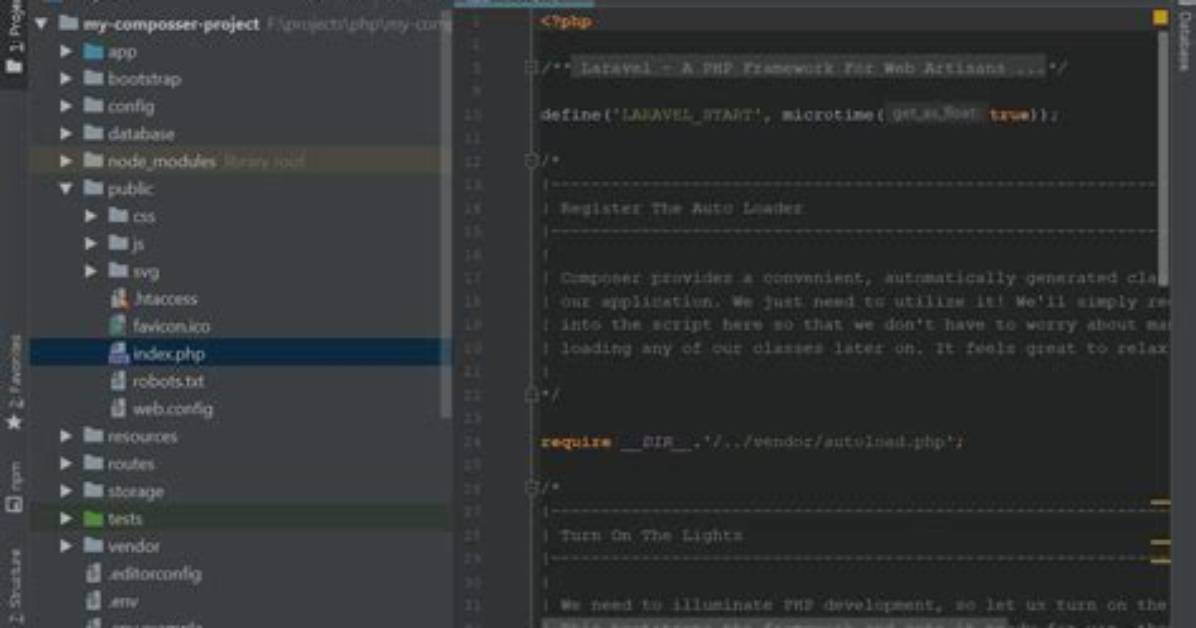Select the web.config file name
Viewport: 1196px width, 628px height.
[173, 408]
